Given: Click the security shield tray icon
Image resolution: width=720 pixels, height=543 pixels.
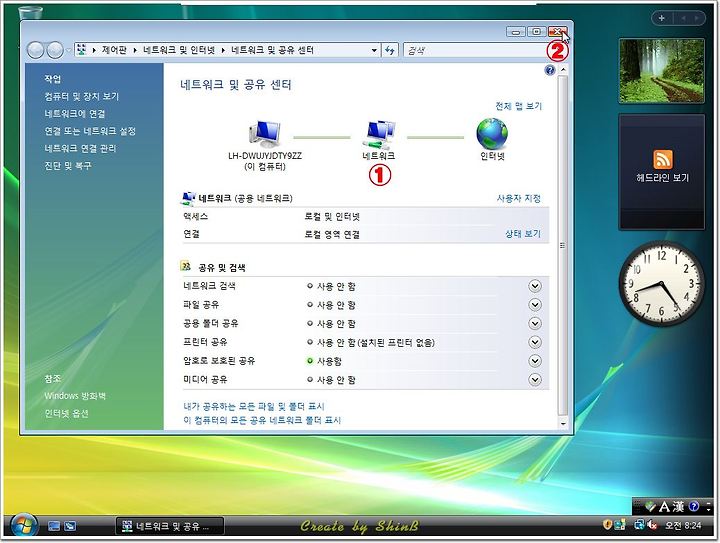Looking at the screenshot, I should click(x=608, y=524).
